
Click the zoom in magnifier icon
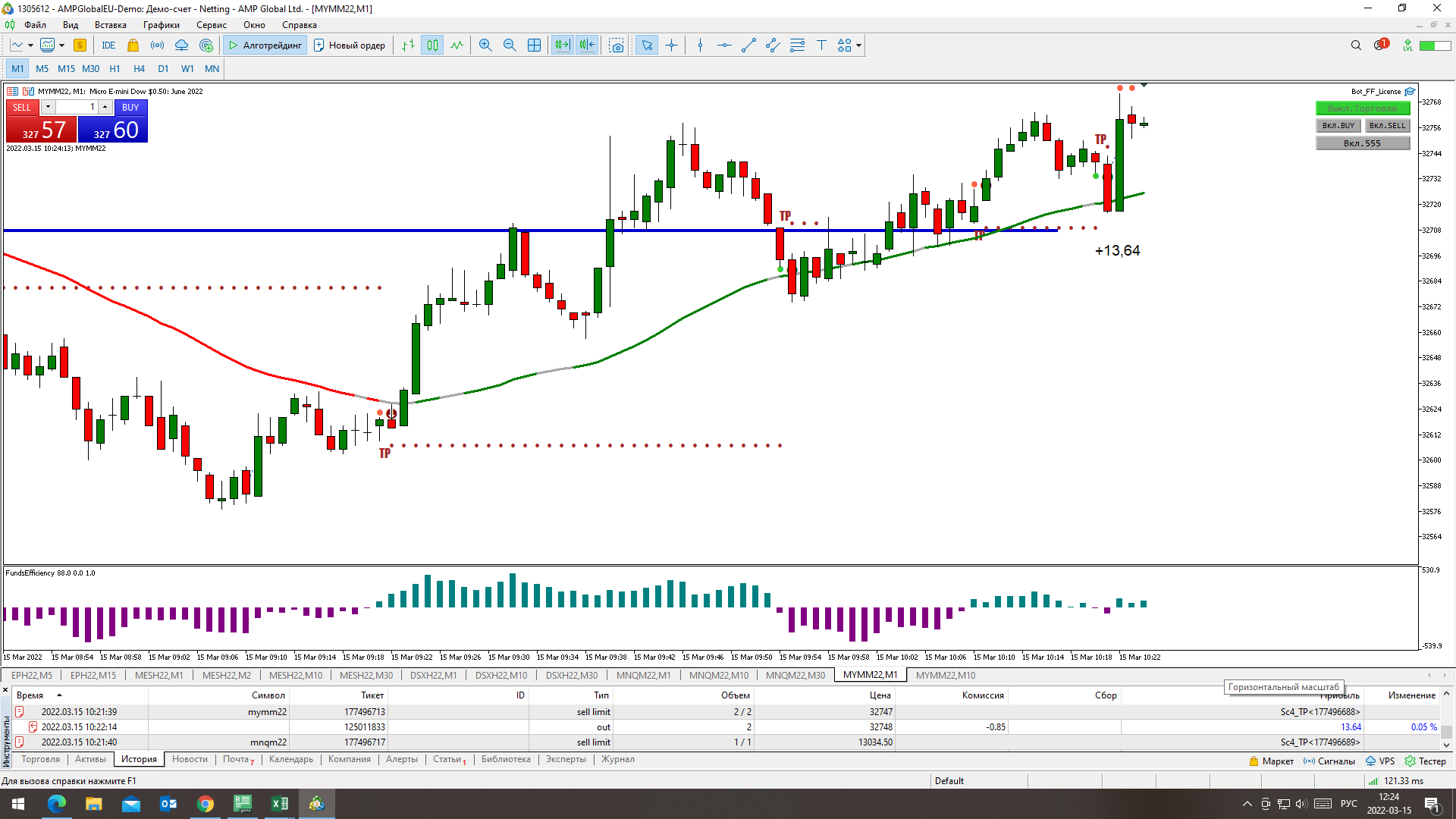(x=485, y=45)
